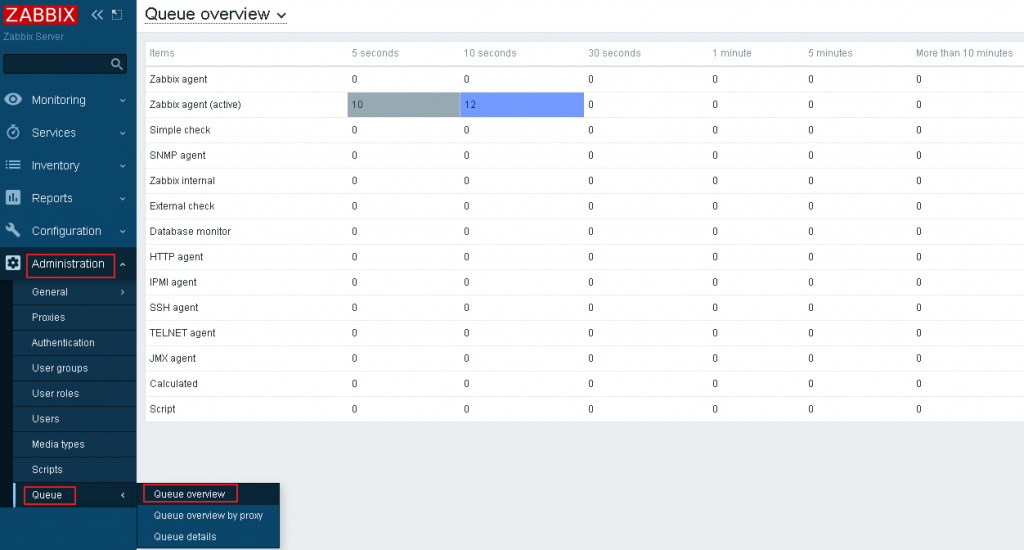Open the Configuration menu

coord(67,231)
